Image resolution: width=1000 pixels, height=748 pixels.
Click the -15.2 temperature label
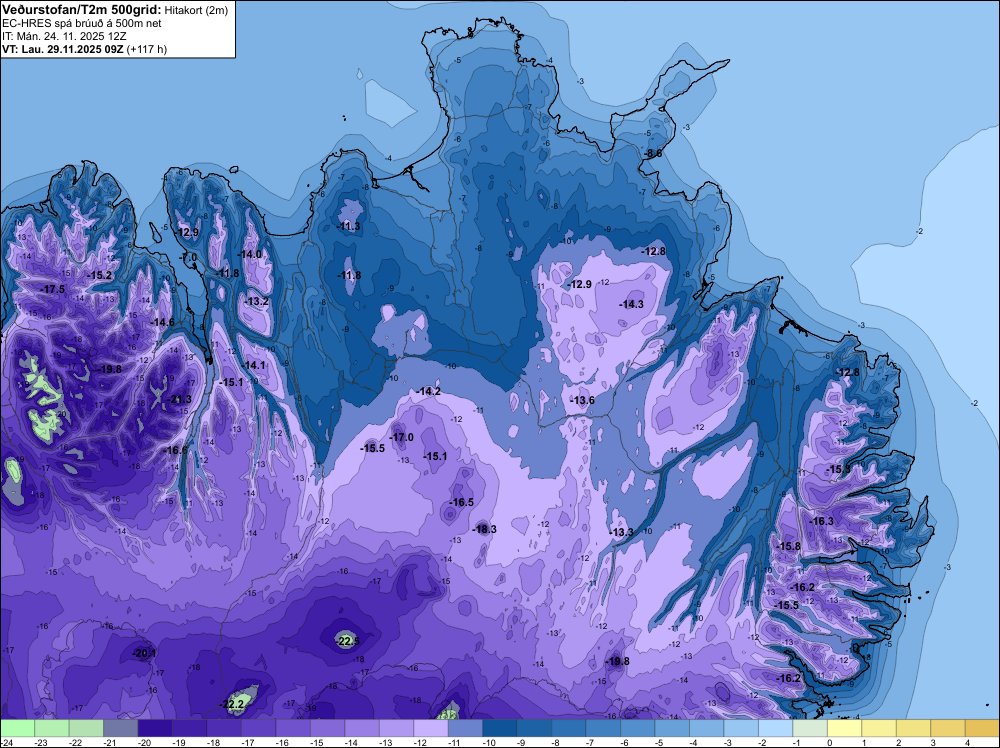click(100, 275)
